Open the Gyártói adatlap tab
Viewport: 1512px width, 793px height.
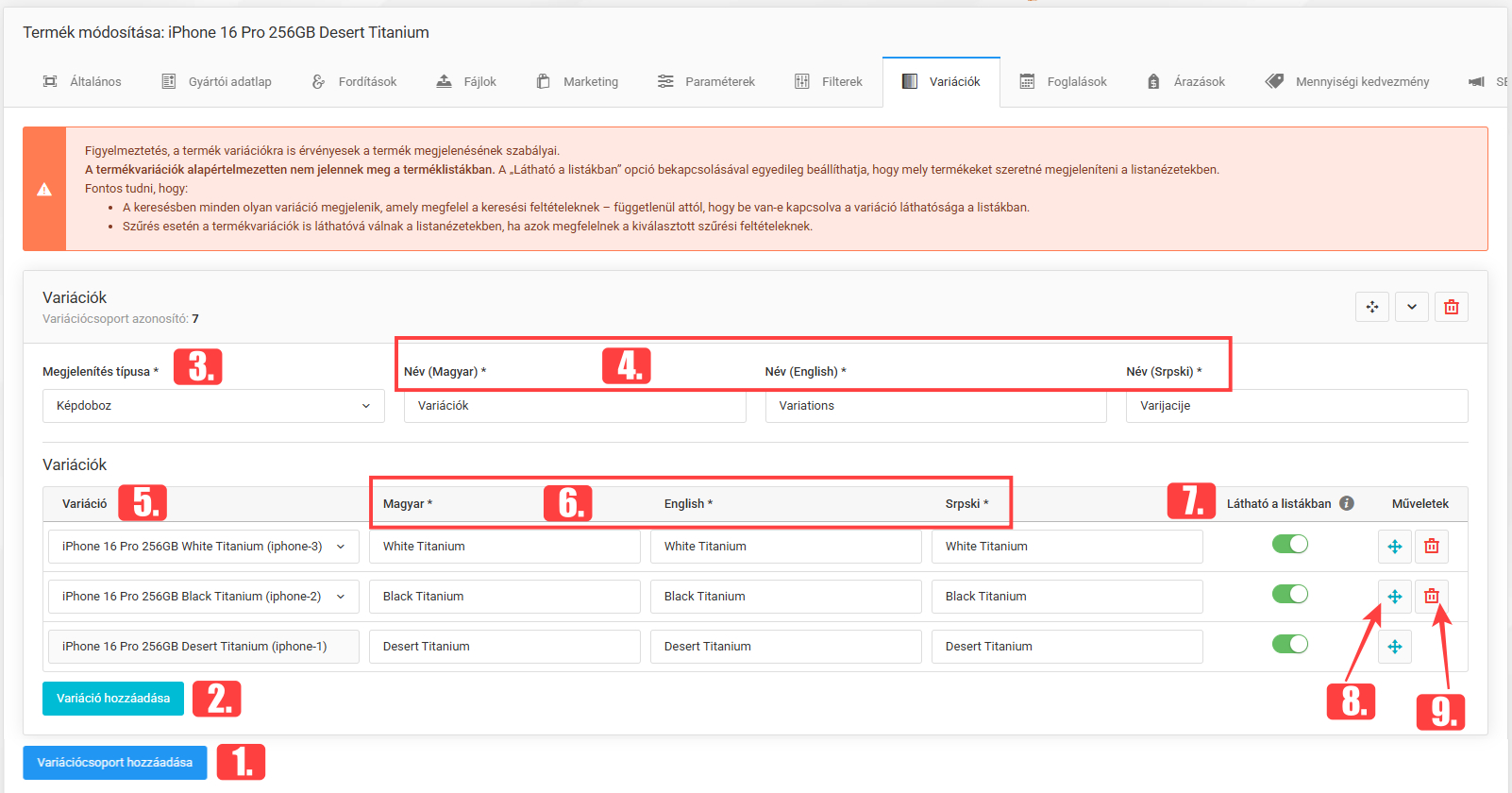coord(217,82)
